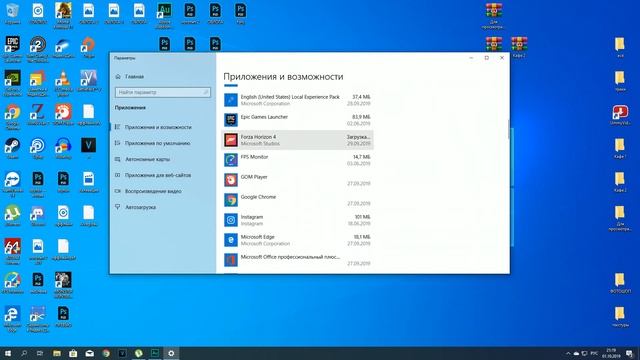
Task: Click the Forza Horizon 4 app icon
Action: click(x=231, y=140)
